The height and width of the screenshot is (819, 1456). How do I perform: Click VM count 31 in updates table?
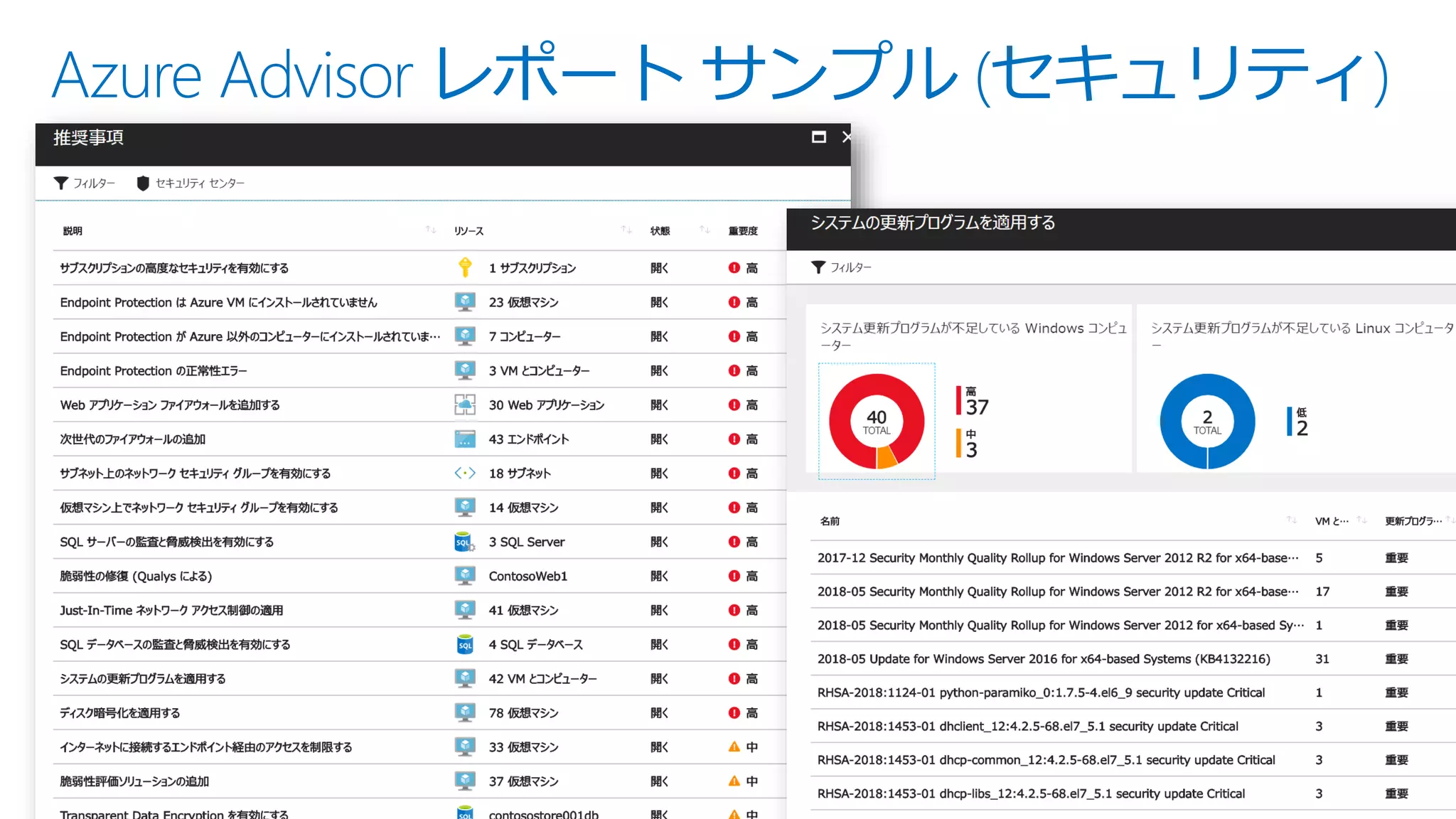click(x=1322, y=659)
